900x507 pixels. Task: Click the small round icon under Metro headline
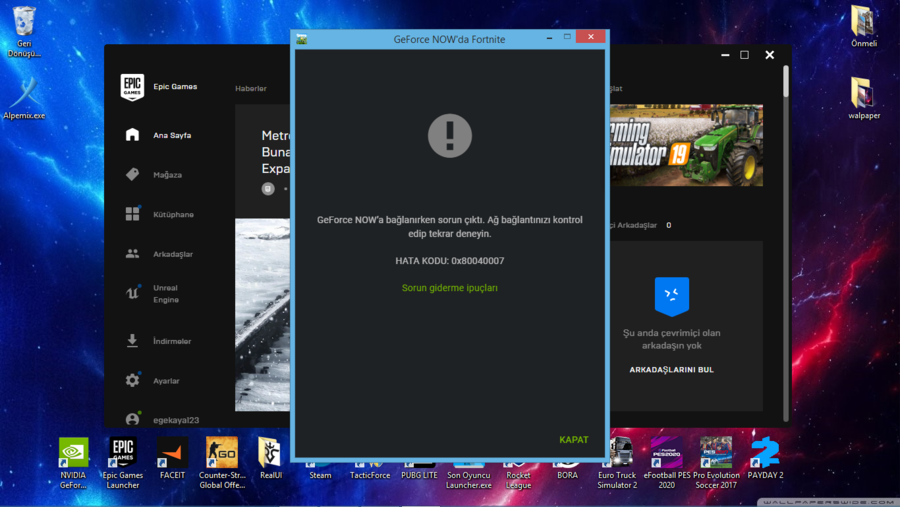(x=268, y=189)
